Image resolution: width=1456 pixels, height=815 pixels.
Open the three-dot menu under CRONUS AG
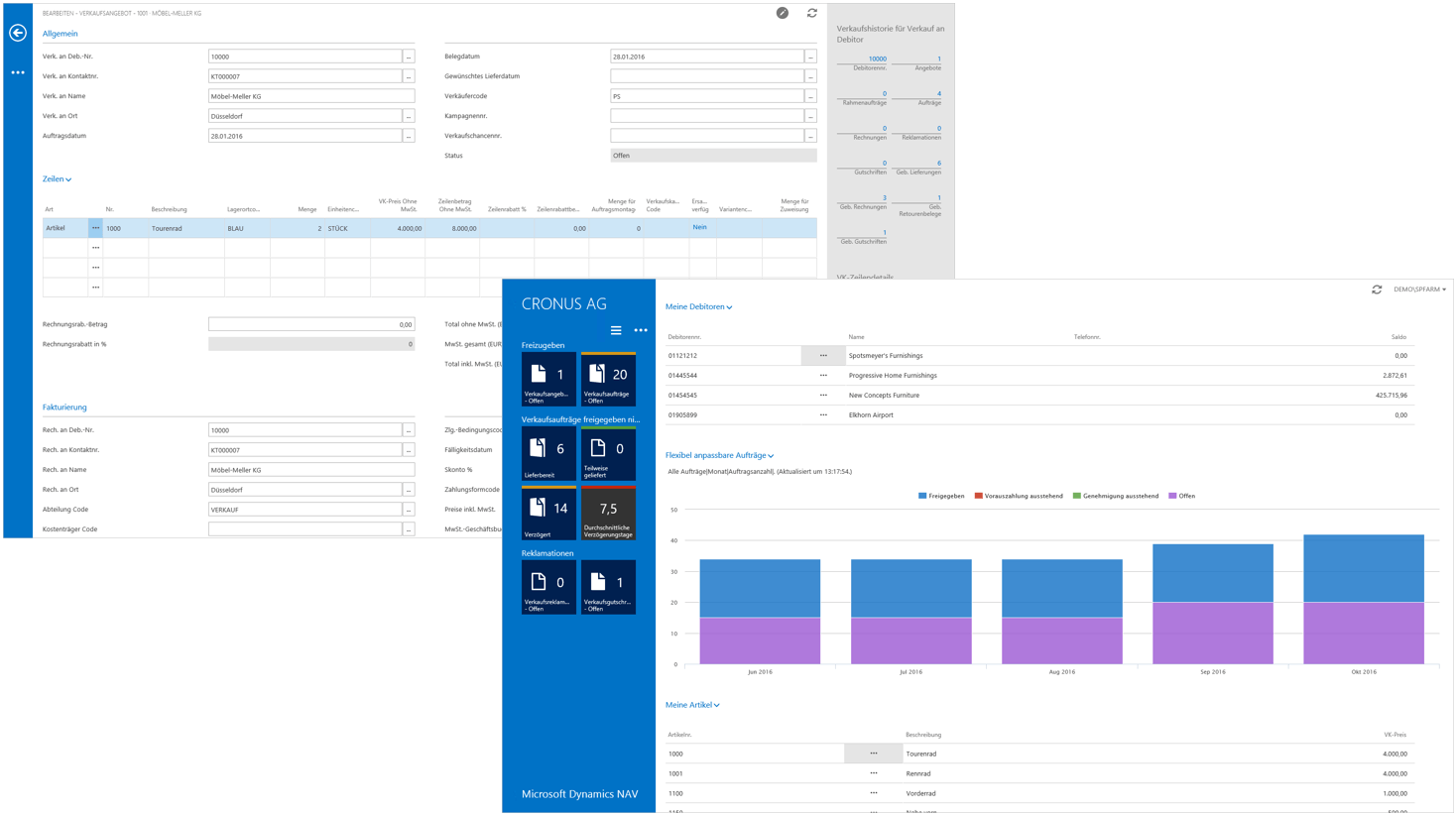(x=641, y=330)
